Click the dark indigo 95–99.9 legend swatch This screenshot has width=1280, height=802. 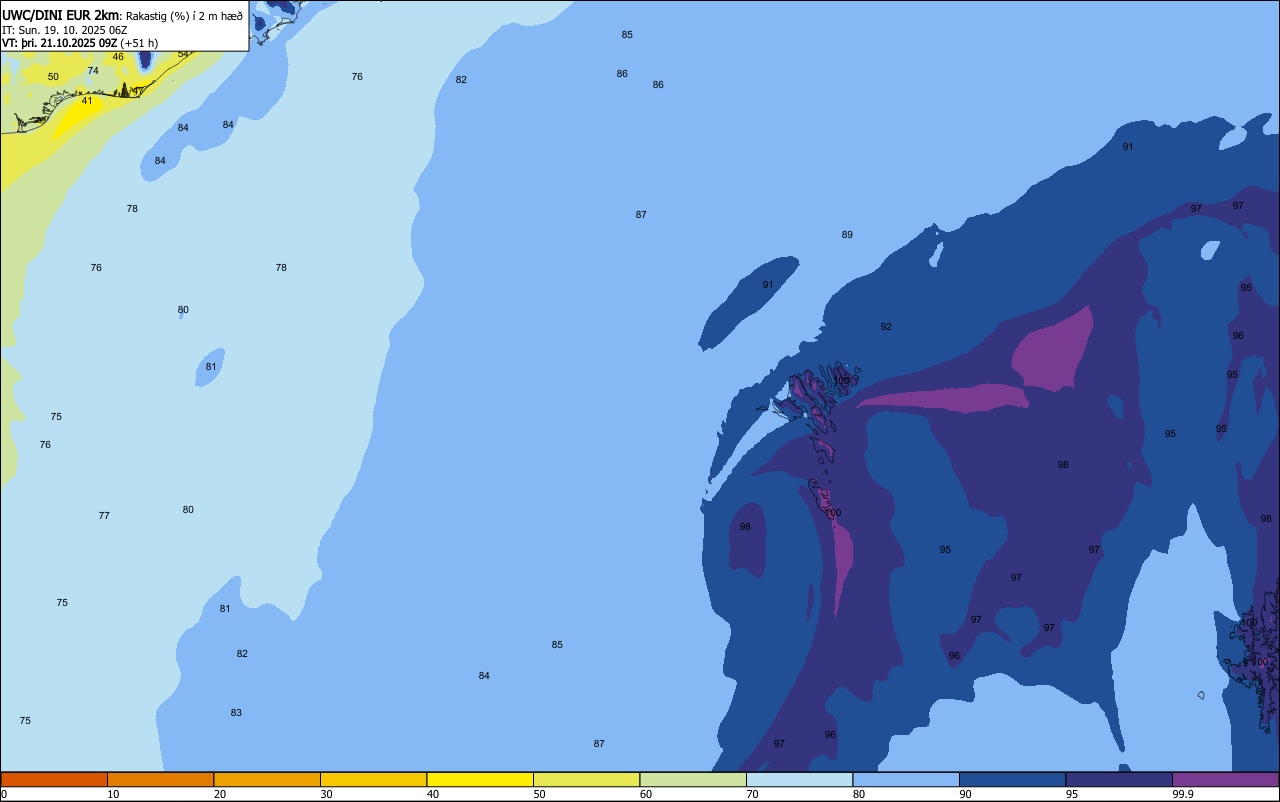[x=1119, y=779]
